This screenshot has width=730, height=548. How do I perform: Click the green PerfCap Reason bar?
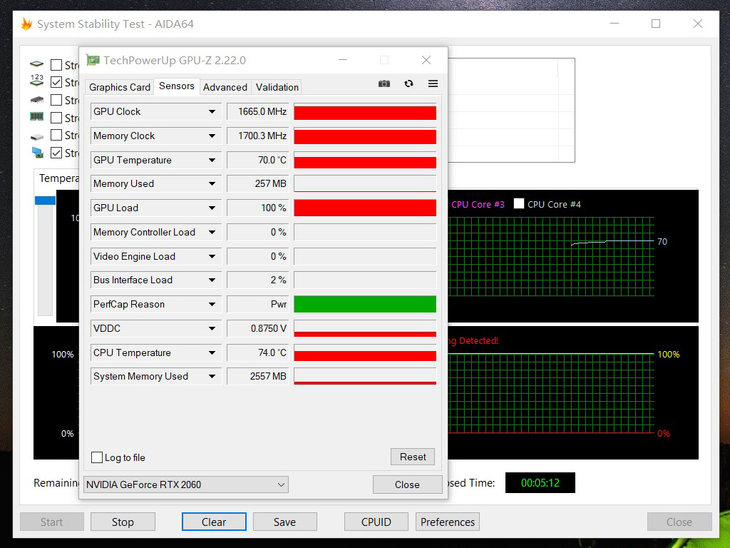point(365,304)
